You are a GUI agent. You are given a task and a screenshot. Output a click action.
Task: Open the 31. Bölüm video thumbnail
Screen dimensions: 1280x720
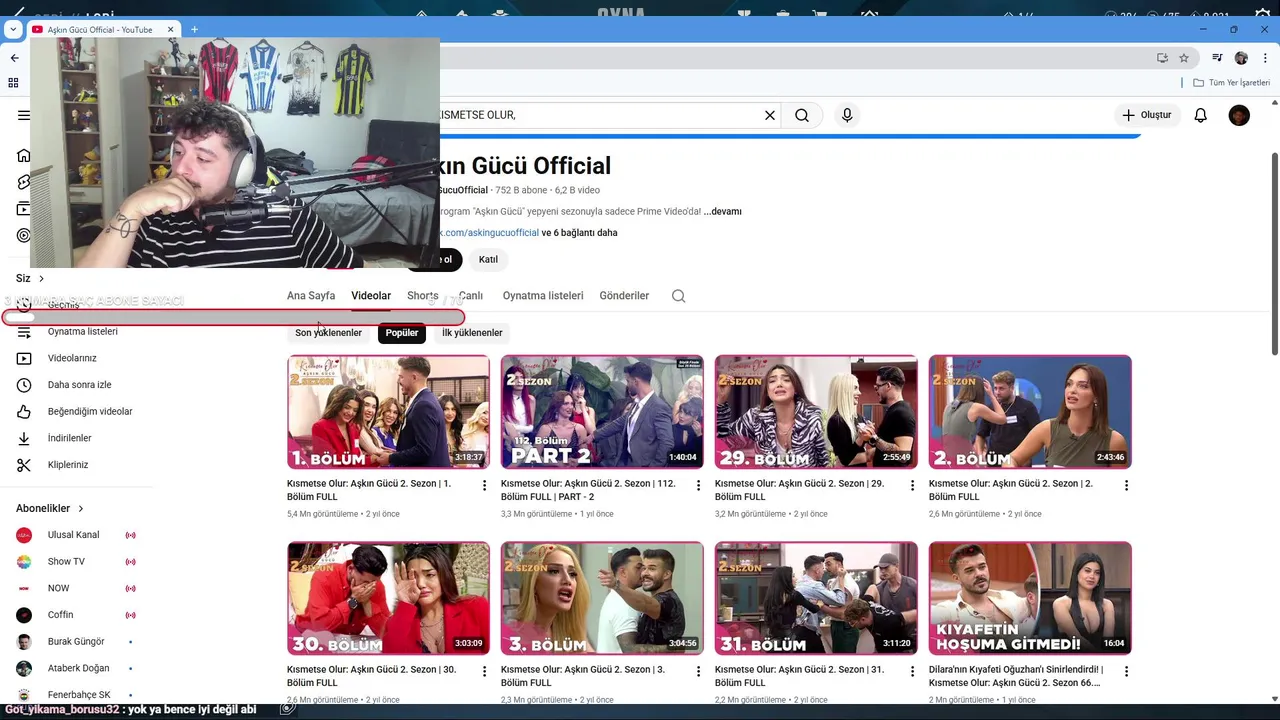(816, 598)
